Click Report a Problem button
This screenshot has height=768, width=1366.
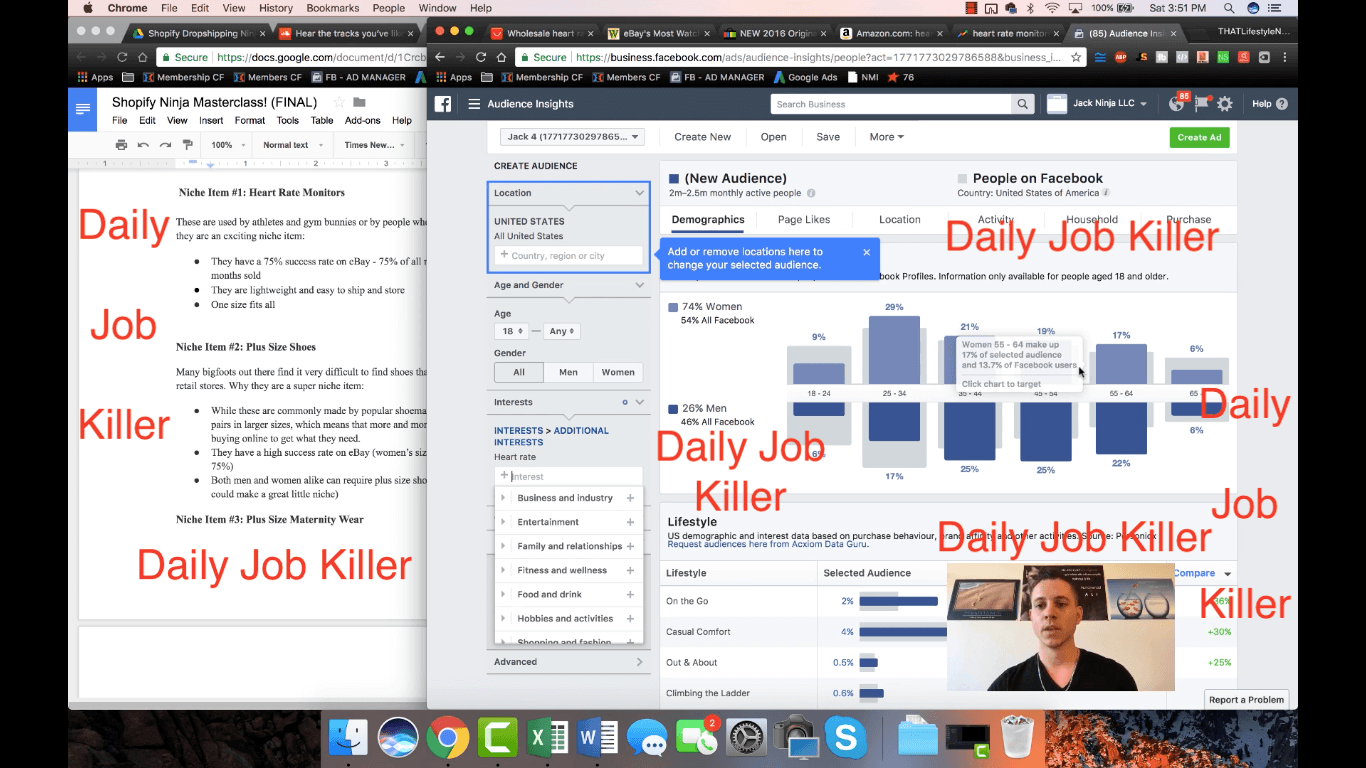coord(1246,700)
